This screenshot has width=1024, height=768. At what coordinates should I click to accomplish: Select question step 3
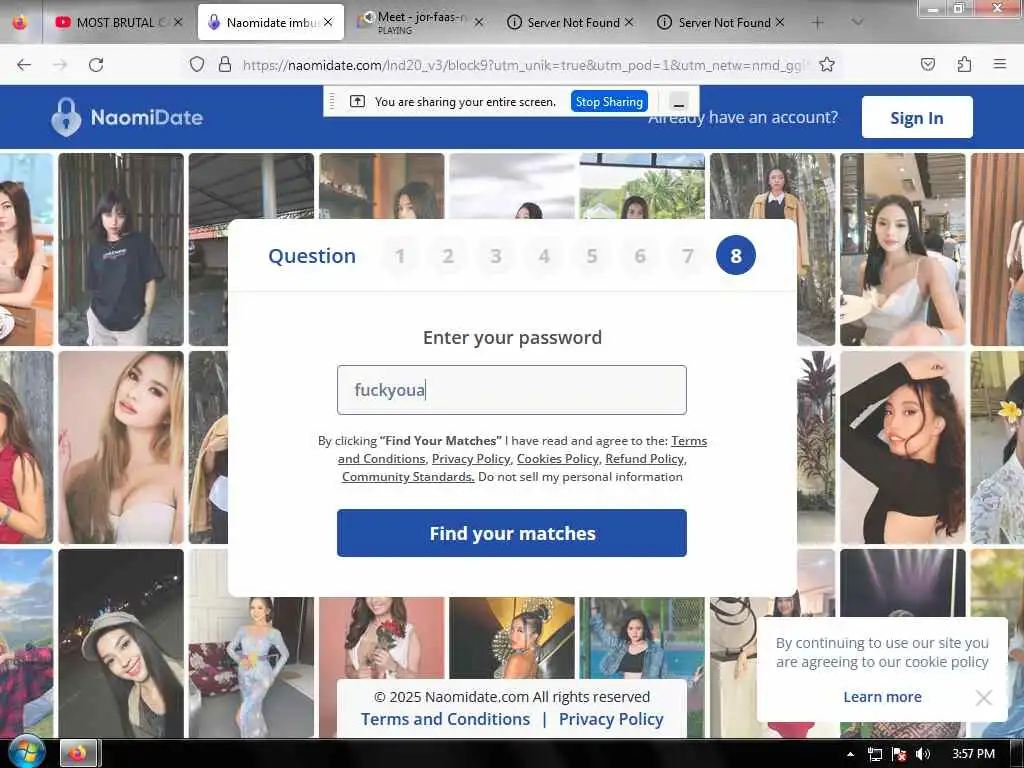click(496, 255)
